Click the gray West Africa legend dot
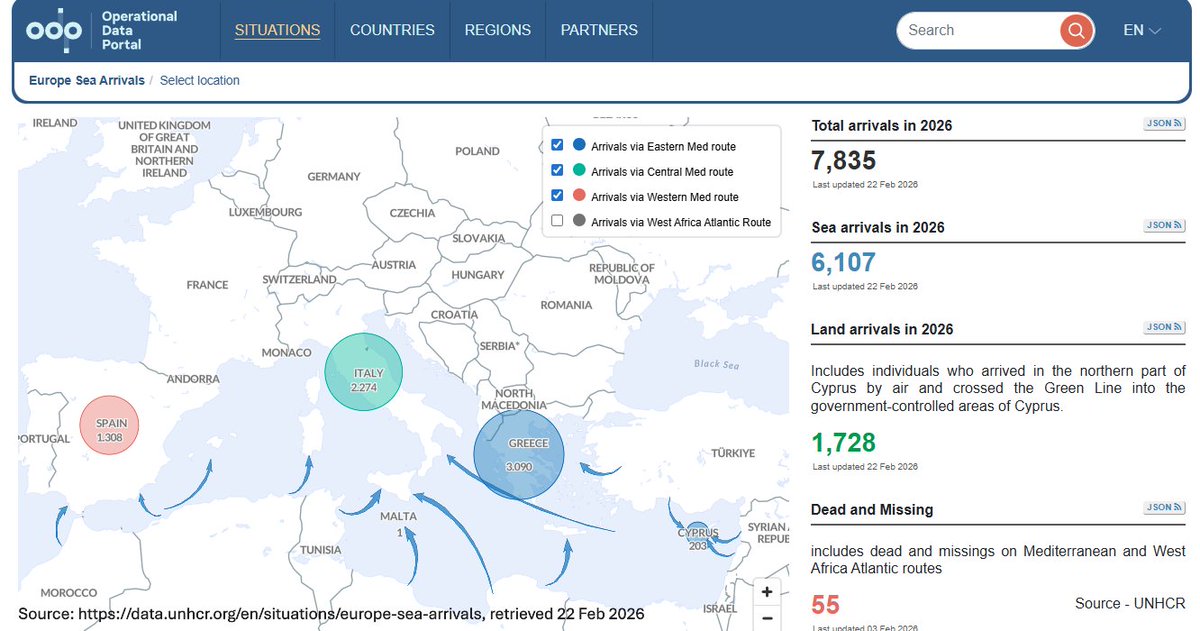Screen dimensions: 1200x631 point(579,220)
